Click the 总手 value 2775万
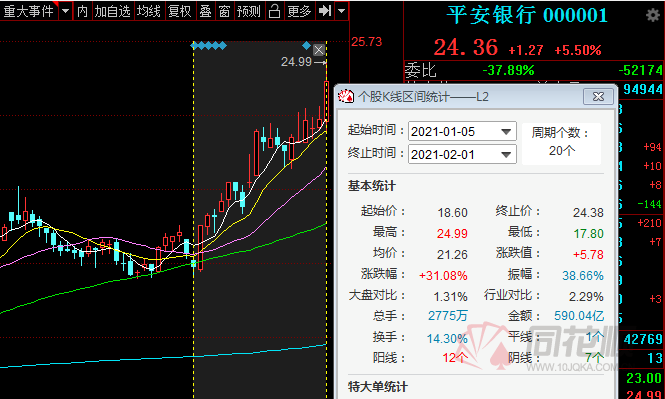Image resolution: width=665 pixels, height=399 pixels. (448, 315)
